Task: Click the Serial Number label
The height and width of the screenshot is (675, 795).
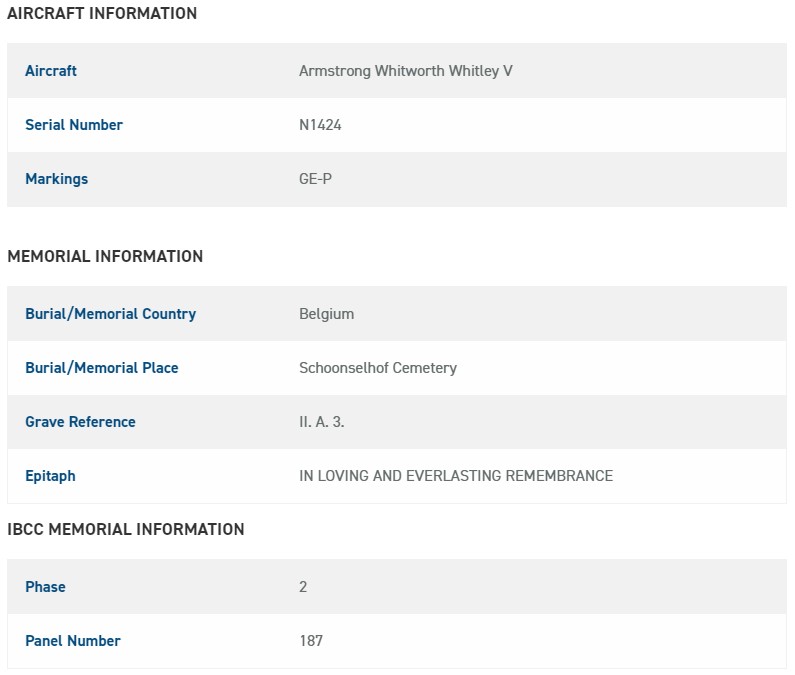Action: click(74, 125)
